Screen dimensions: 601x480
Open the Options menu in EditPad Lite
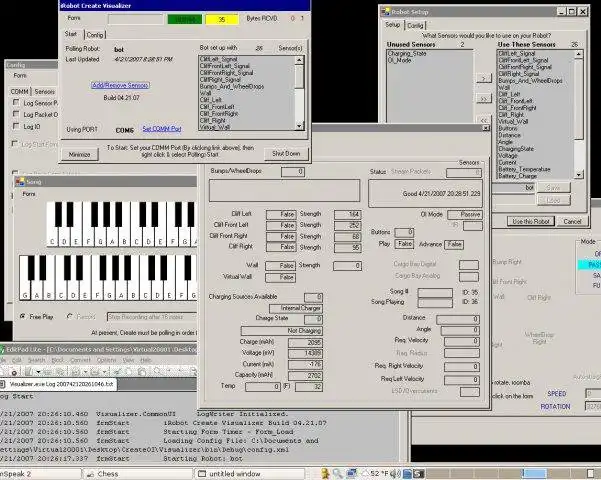(106, 360)
